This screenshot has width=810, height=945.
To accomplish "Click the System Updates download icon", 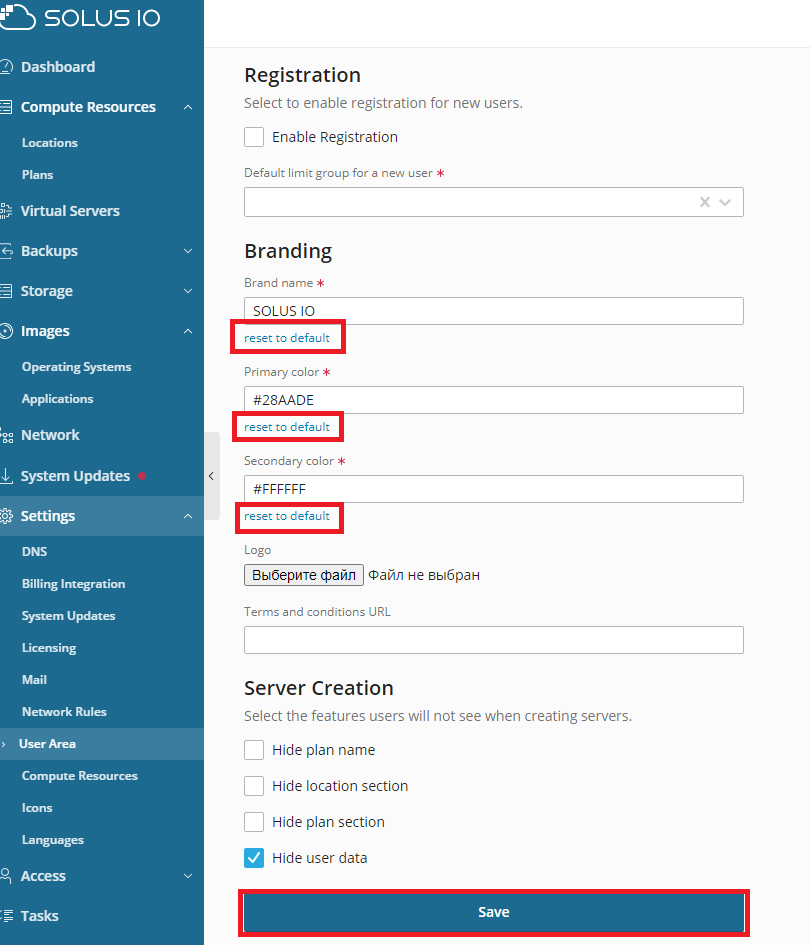I will tap(6, 476).
